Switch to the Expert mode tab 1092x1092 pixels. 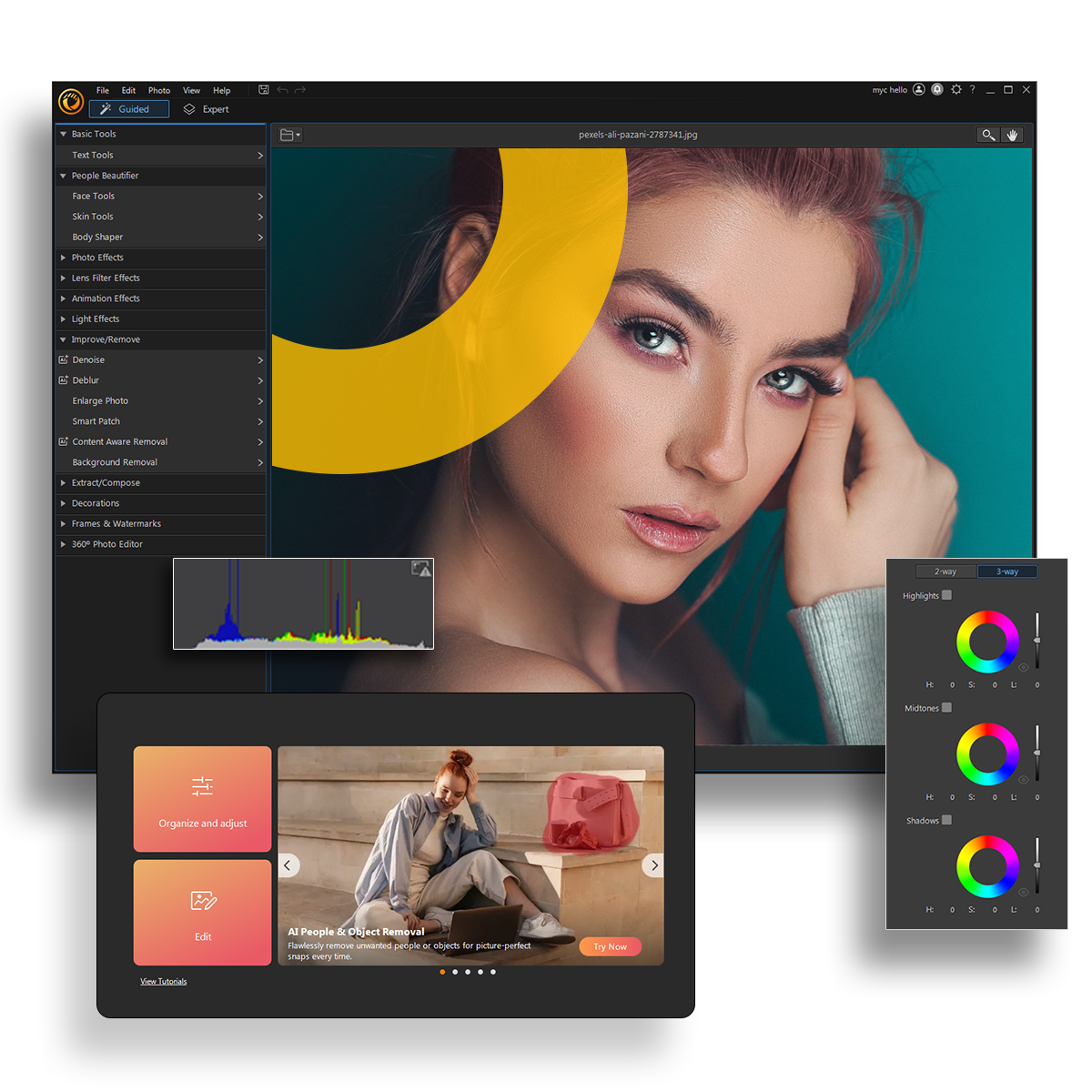pyautogui.click(x=207, y=109)
